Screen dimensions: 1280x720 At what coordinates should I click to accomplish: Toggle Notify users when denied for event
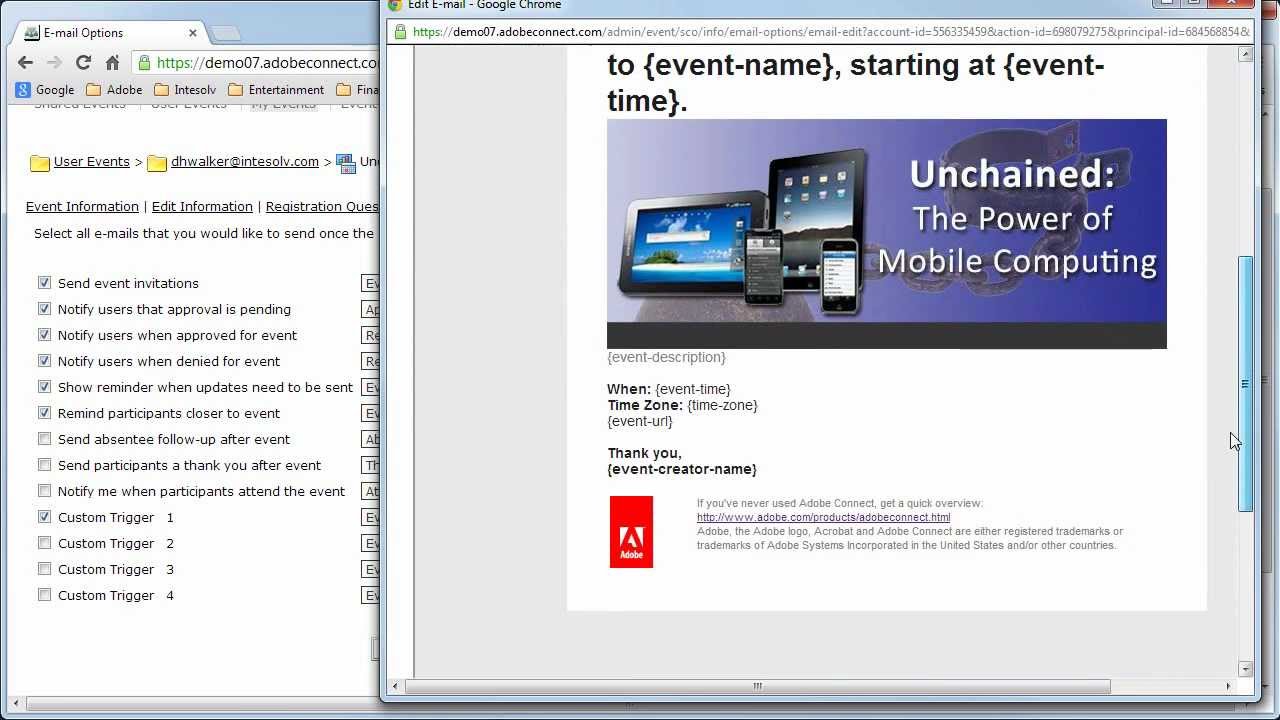[x=44, y=361]
